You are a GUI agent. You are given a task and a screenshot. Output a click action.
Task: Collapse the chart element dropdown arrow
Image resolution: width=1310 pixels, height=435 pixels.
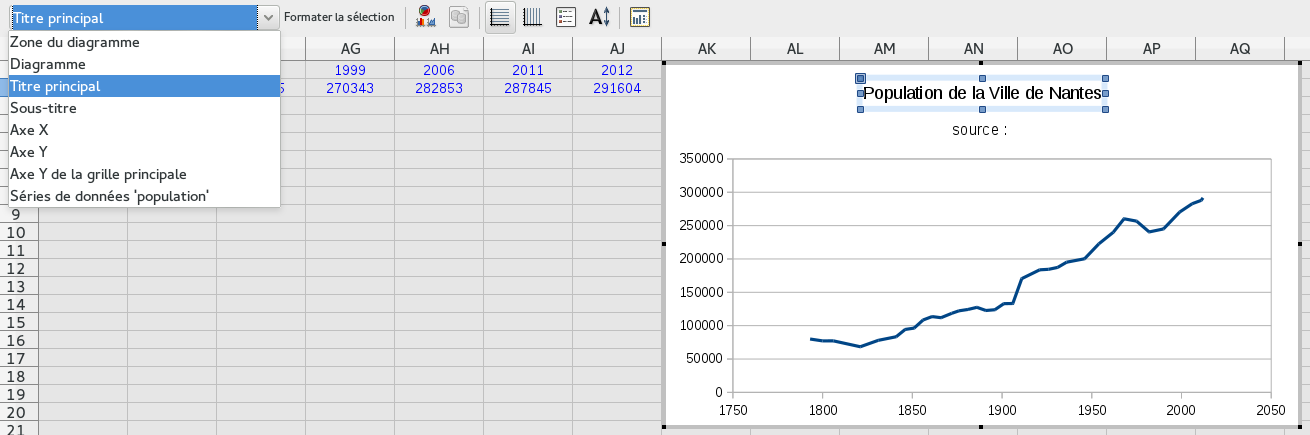[x=268, y=17]
